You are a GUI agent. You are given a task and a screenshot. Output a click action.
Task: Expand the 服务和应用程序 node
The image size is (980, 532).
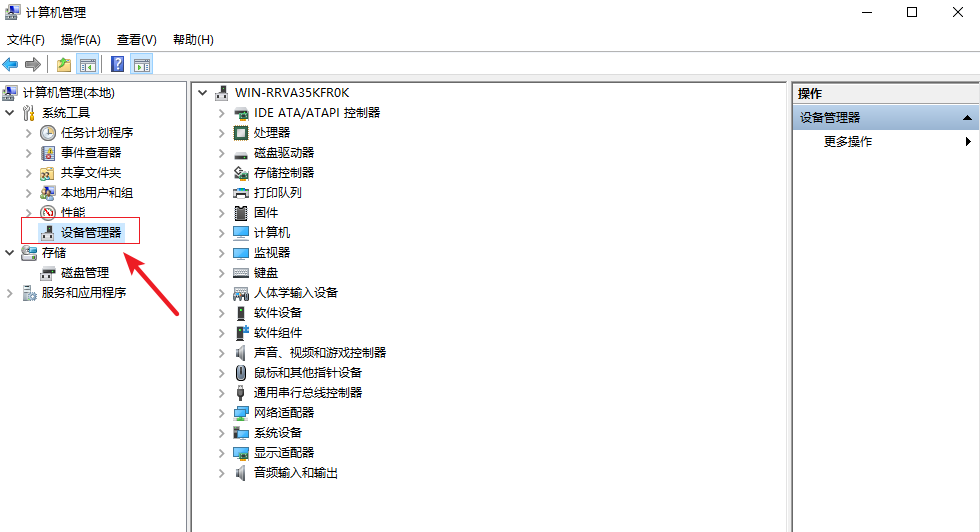point(10,293)
